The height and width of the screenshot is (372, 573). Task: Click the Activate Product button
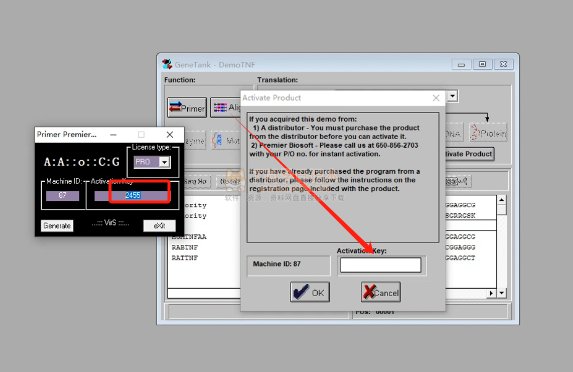coord(469,154)
